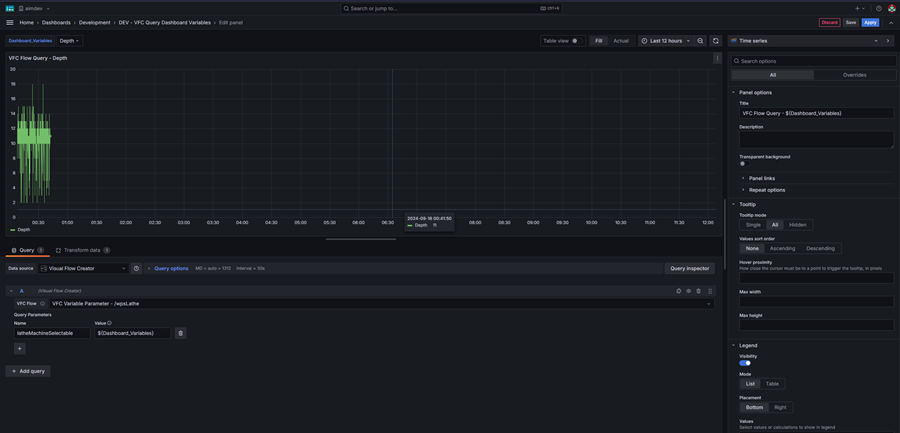Viewport: 900px width, 433px height.
Task: Expand the Repeat options section
Action: tap(767, 190)
